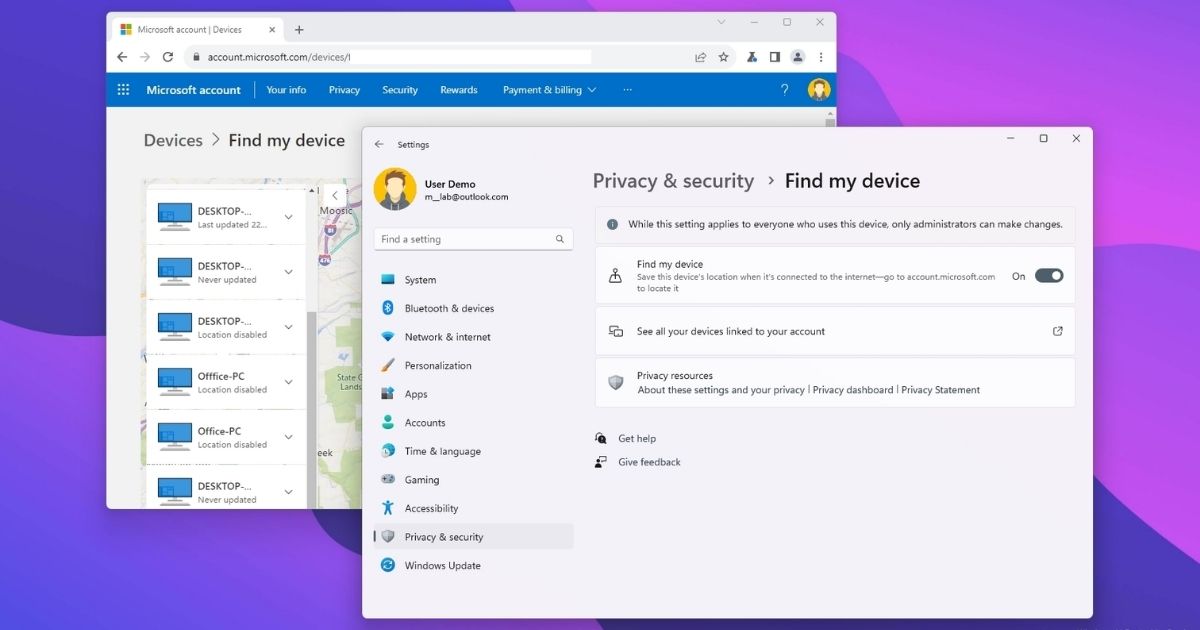Click the Get help link
The width and height of the screenshot is (1200, 630).
[x=637, y=438]
